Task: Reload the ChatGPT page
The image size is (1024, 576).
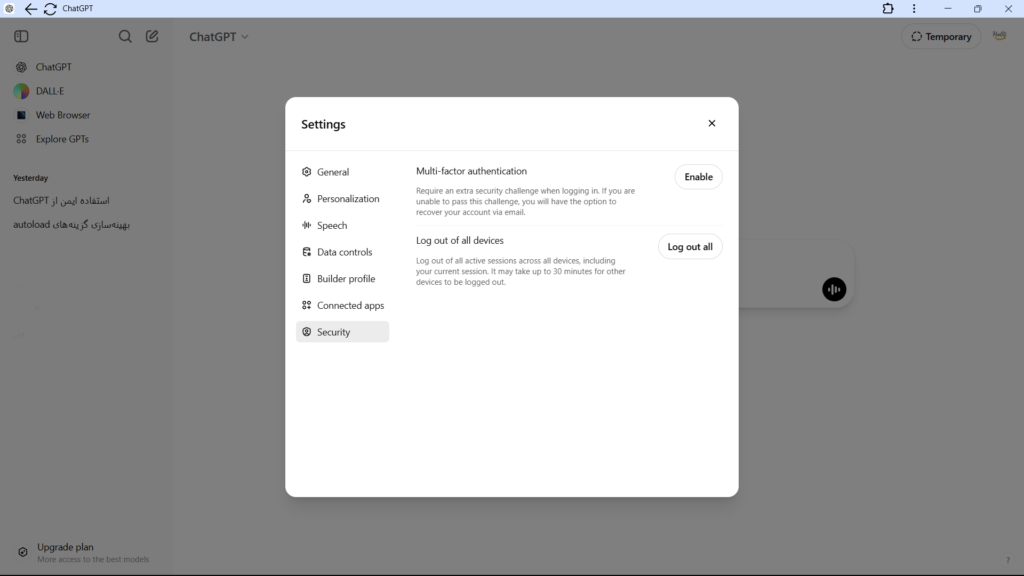Action: point(50,9)
